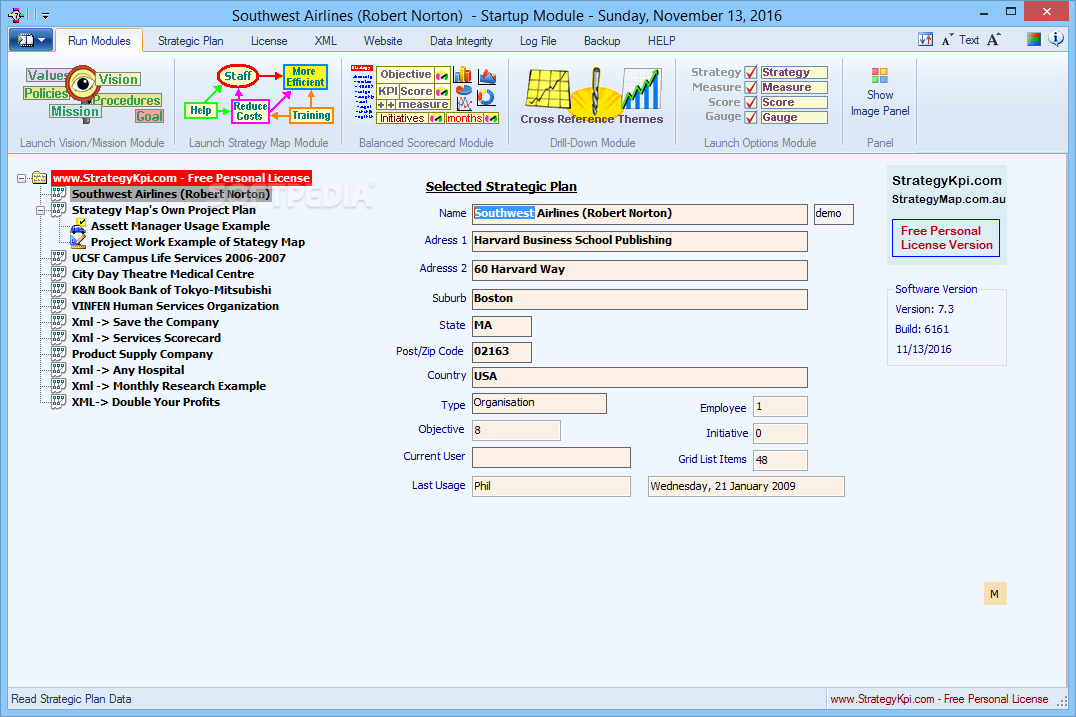Click the Name field with Southwest Airlines

[x=640, y=214]
